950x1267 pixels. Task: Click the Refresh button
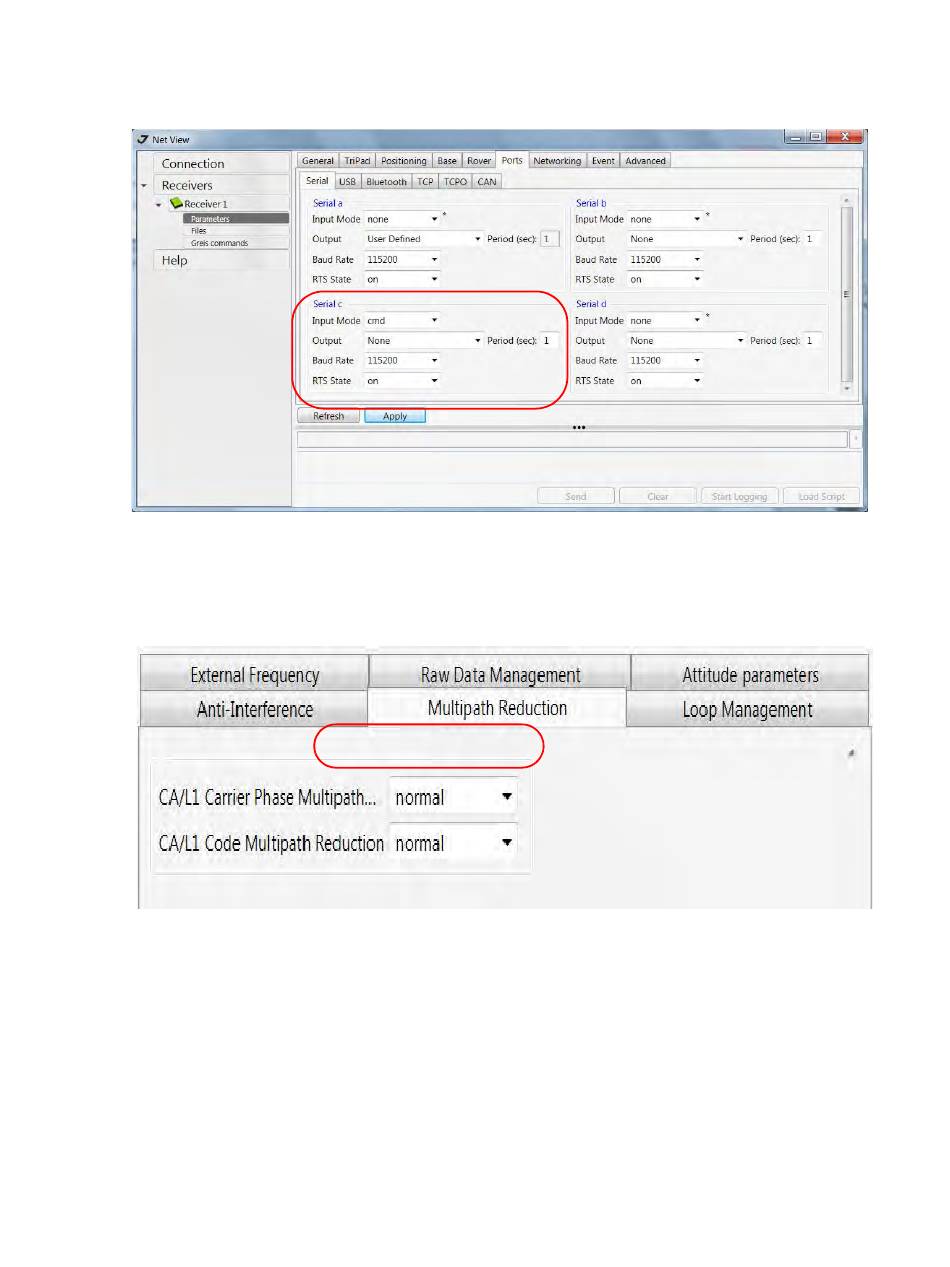point(328,417)
